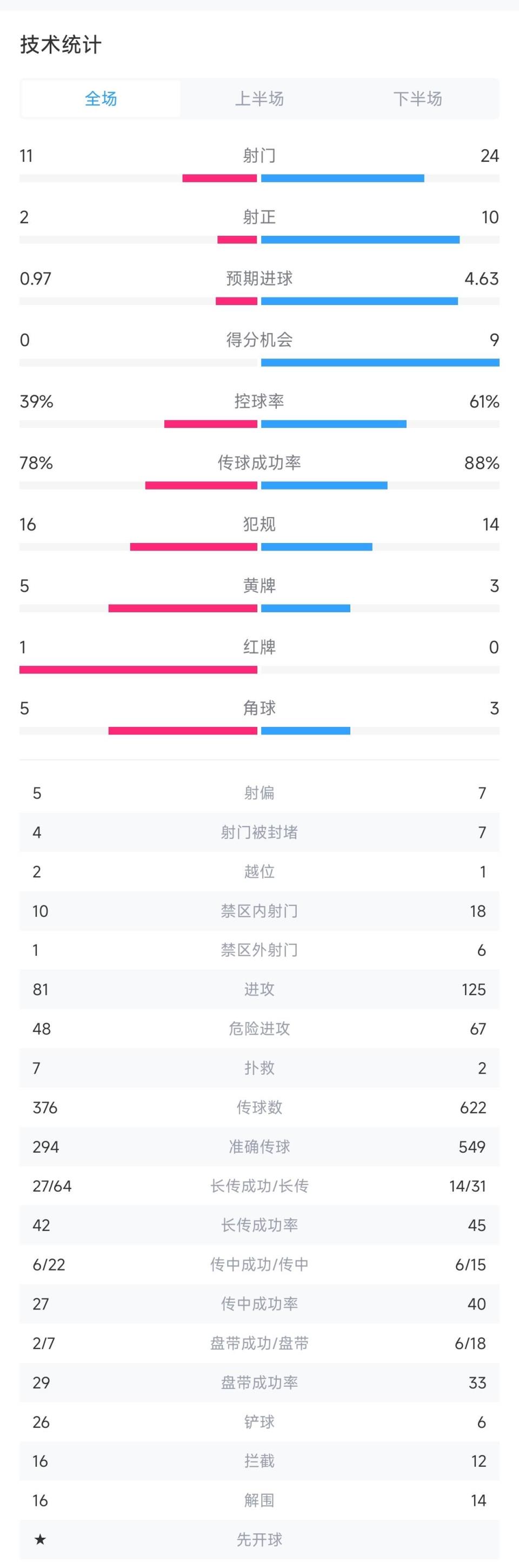Click the 预期进球 stat label
Screen dimensions: 519x1568
pos(259,279)
